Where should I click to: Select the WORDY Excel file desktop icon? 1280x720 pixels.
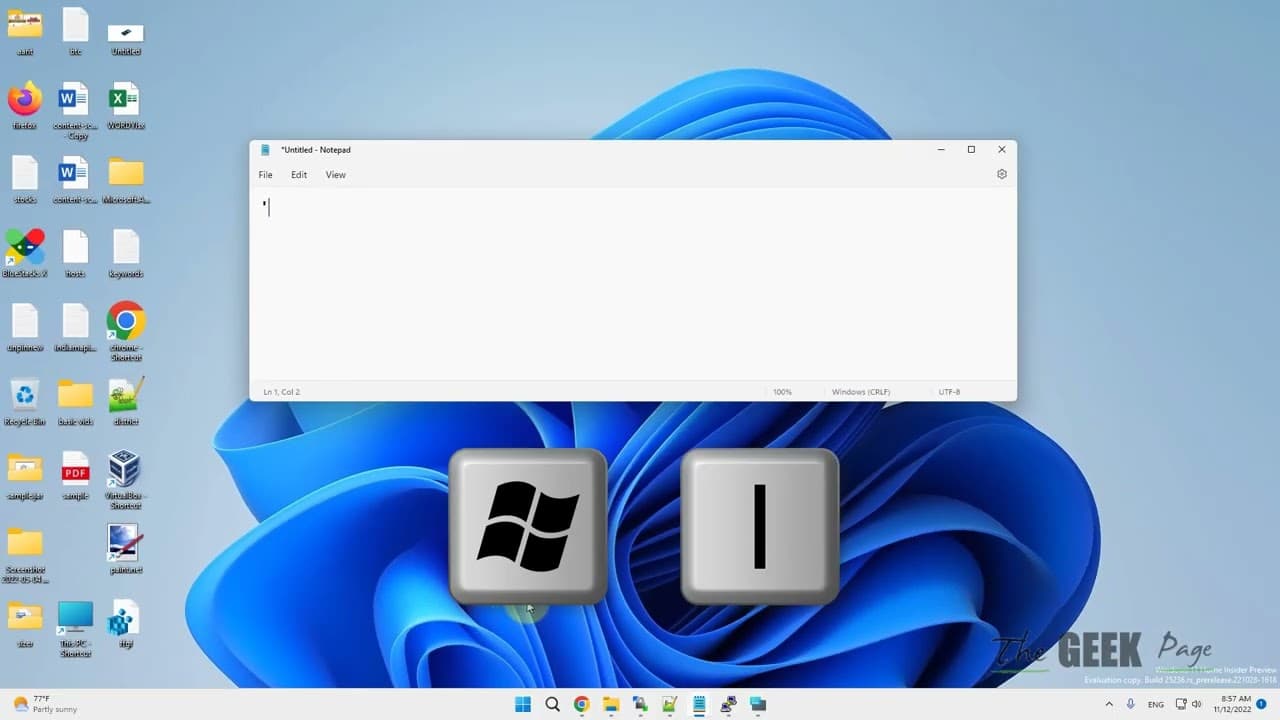click(x=126, y=105)
